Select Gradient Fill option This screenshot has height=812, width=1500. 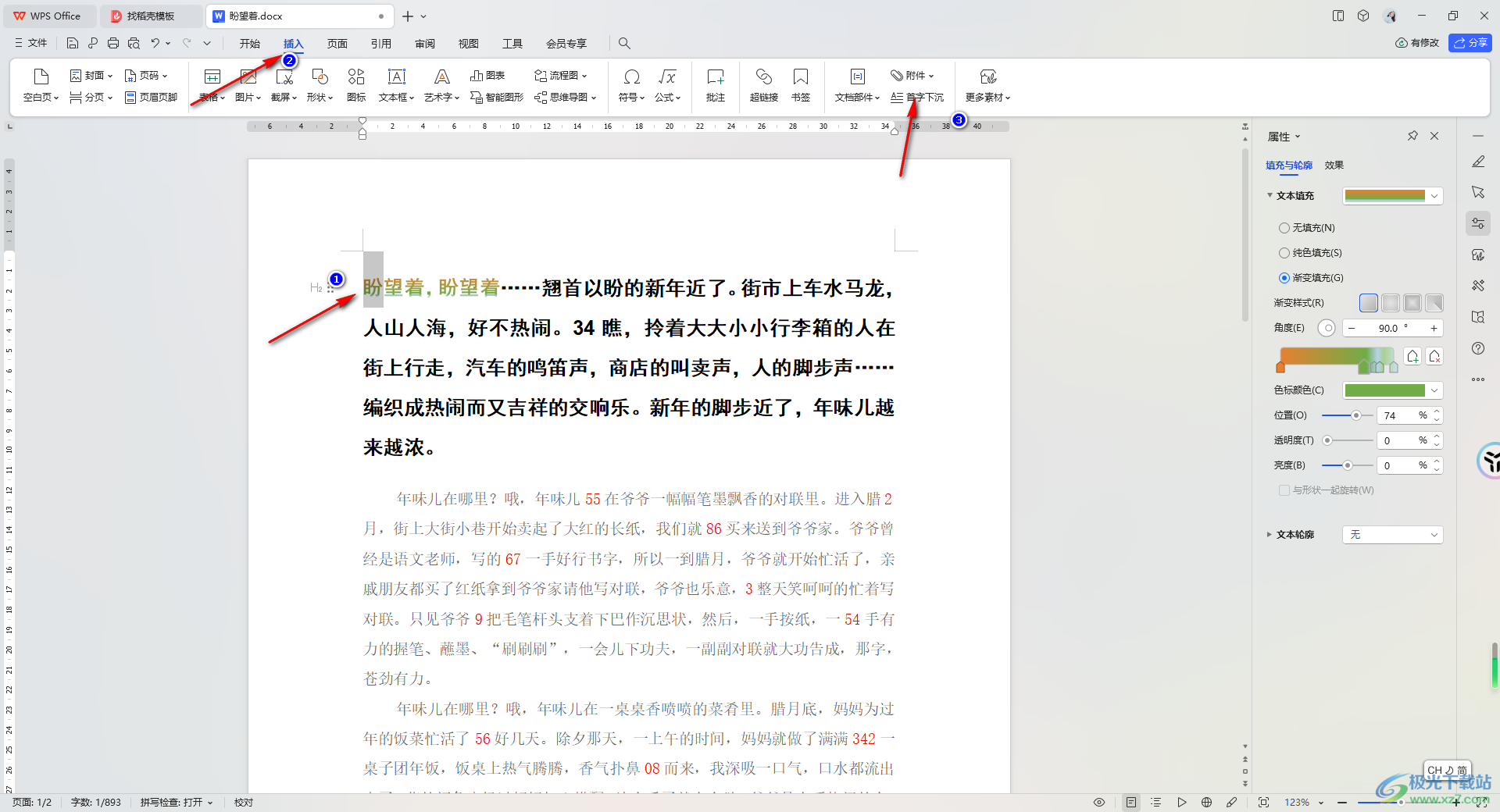point(1311,278)
